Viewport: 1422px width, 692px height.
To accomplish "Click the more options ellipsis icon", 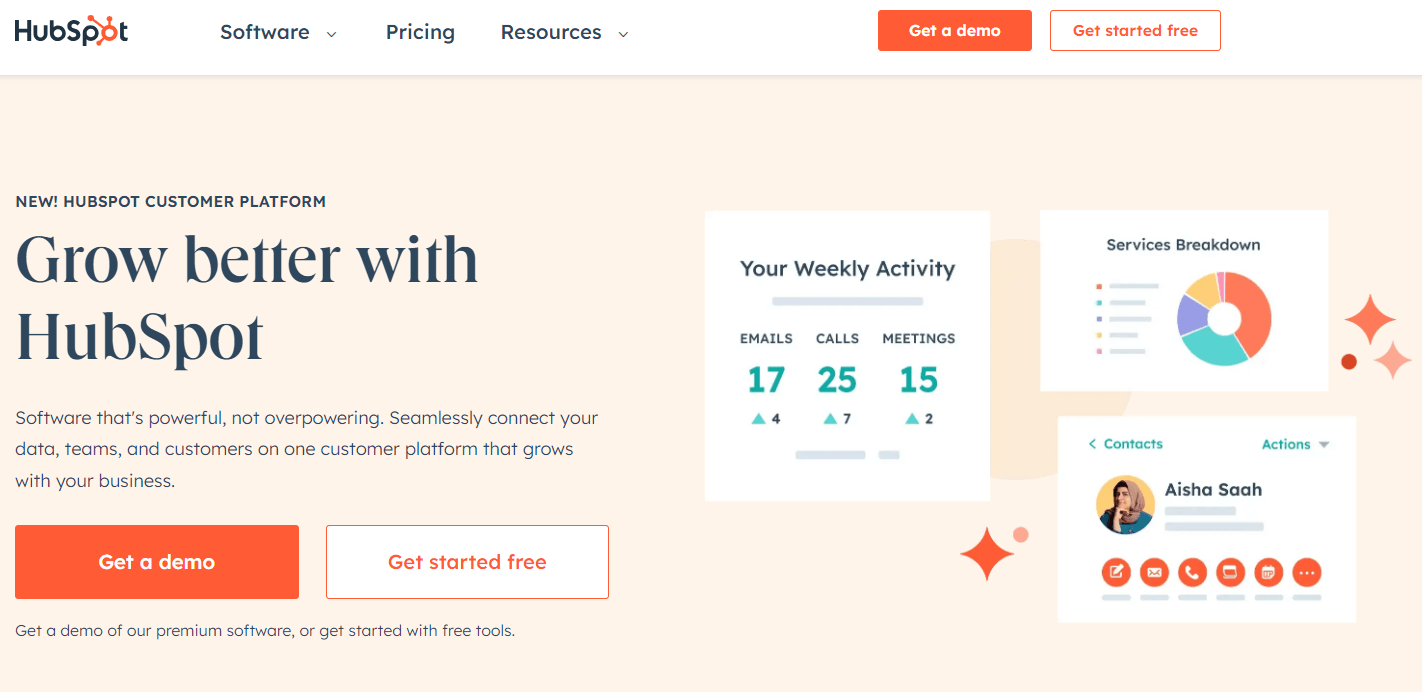I will pyautogui.click(x=1306, y=572).
